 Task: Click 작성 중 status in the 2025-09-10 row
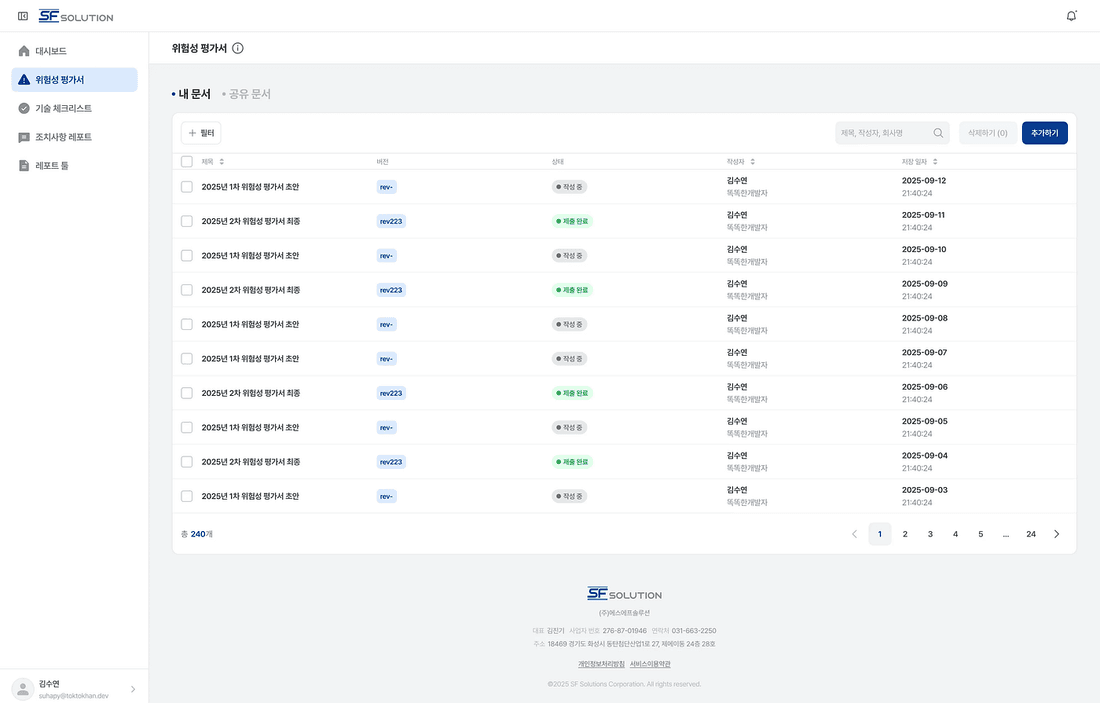pos(569,255)
